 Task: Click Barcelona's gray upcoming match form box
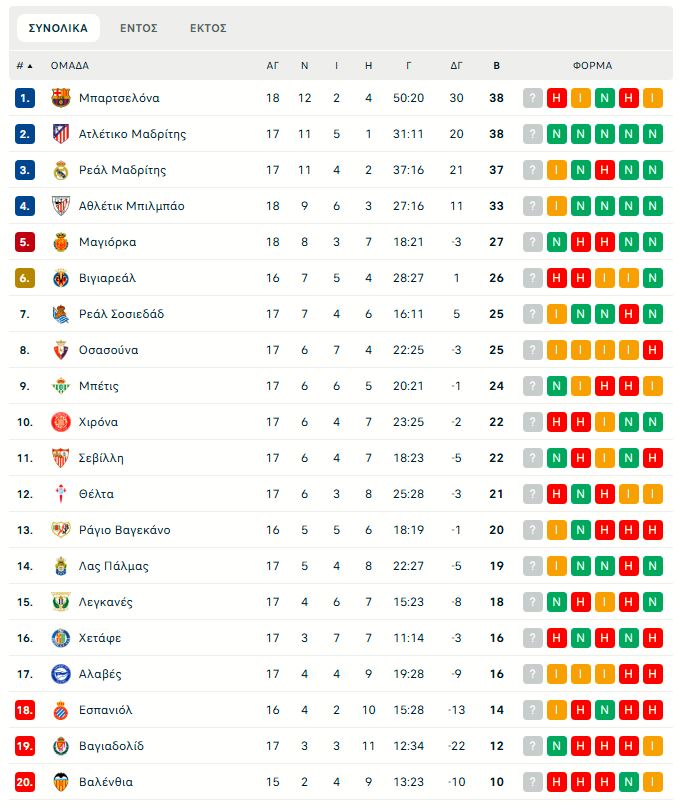533,98
